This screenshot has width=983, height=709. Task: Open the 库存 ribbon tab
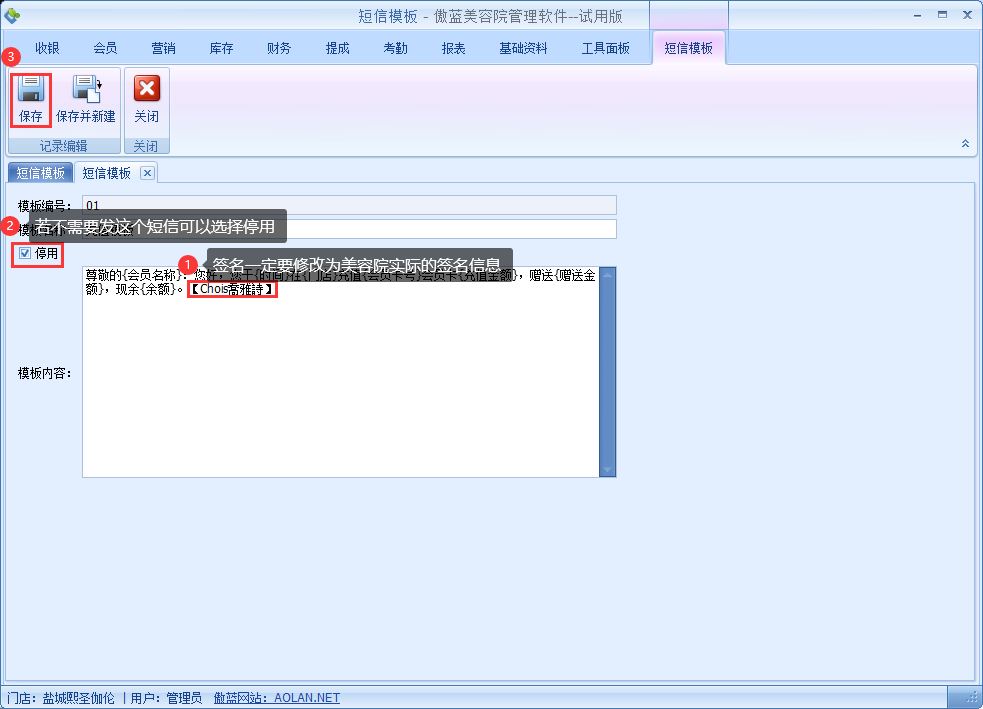pos(221,48)
